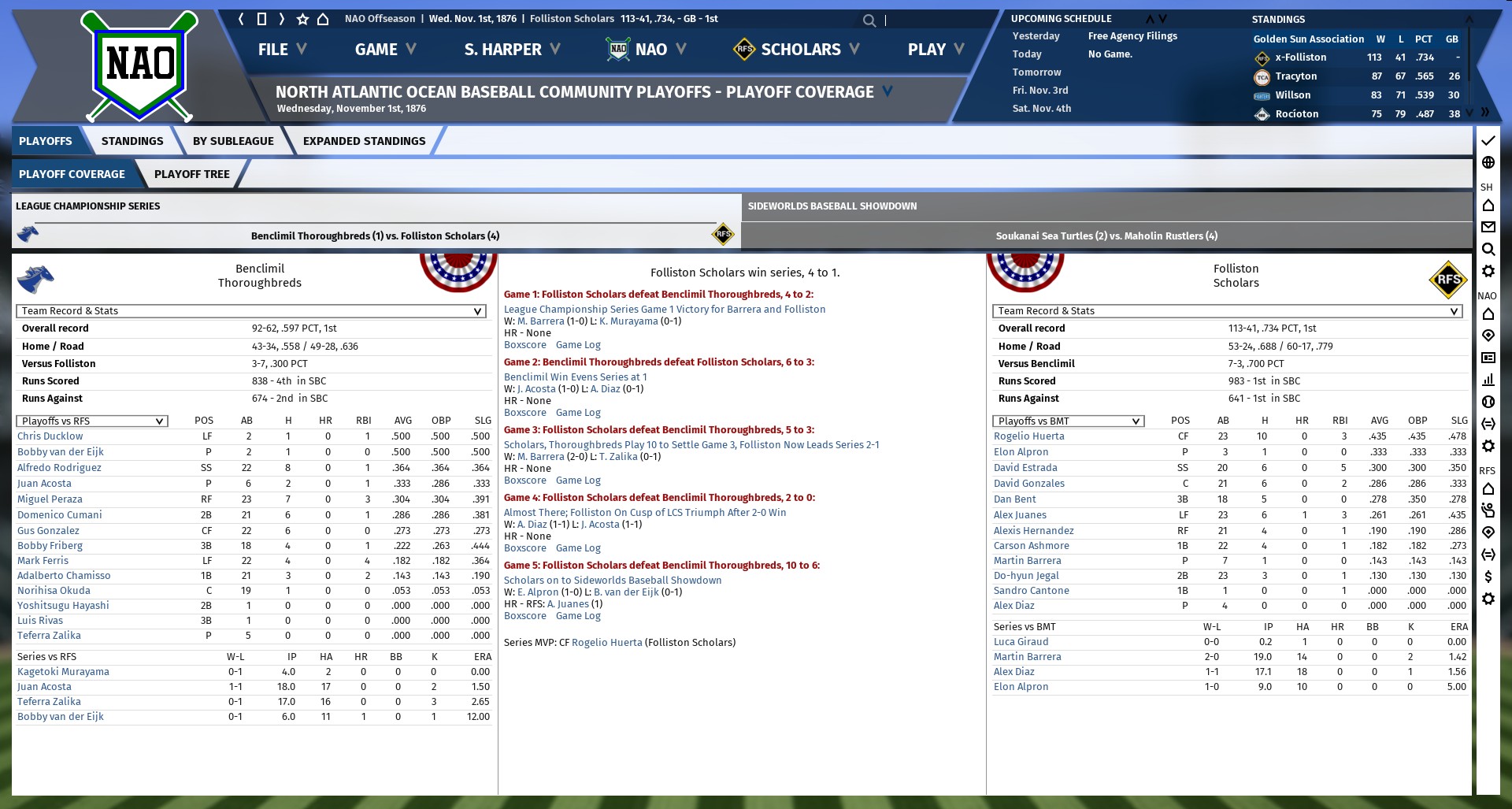Open the NAO settings gear icon
Screen dimensions: 1512x809
(x=1488, y=447)
